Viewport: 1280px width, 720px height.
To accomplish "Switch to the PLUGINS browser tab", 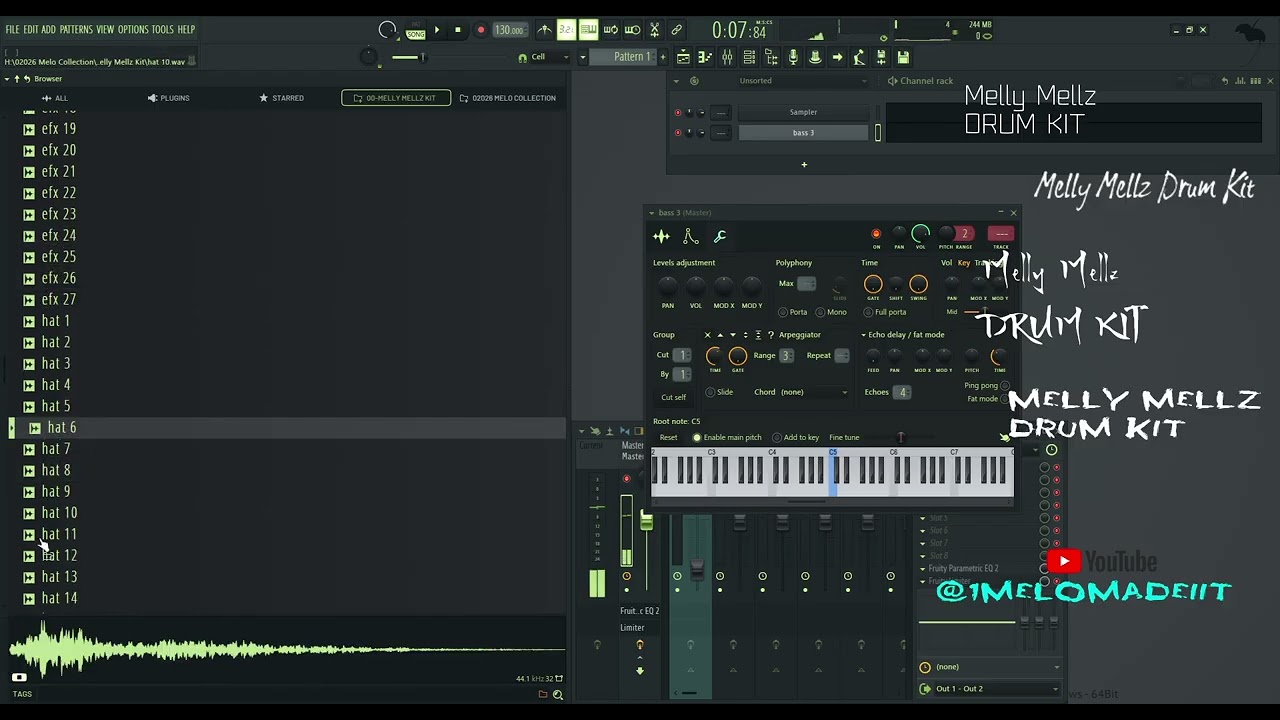I will tap(168, 98).
